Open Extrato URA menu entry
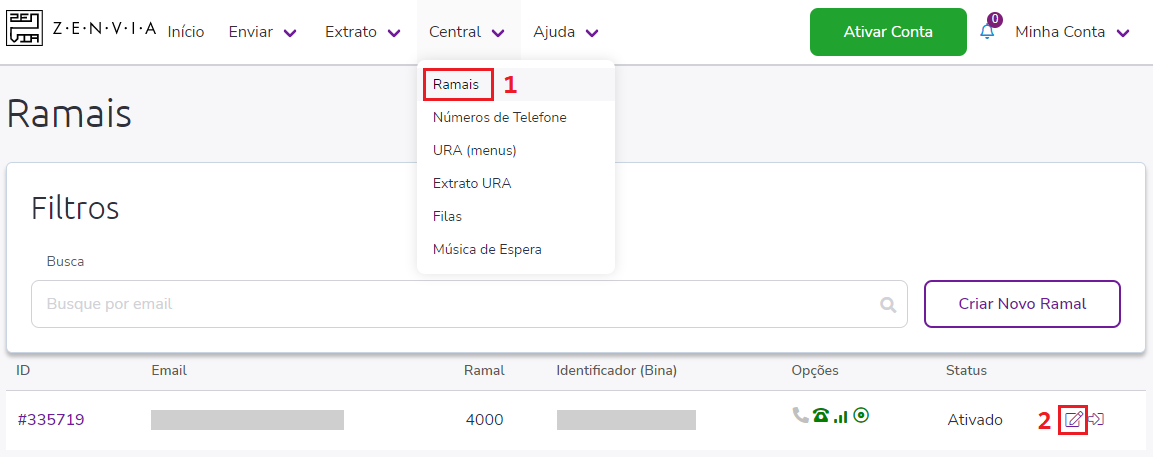Viewport: 1153px width, 457px height. pos(472,183)
